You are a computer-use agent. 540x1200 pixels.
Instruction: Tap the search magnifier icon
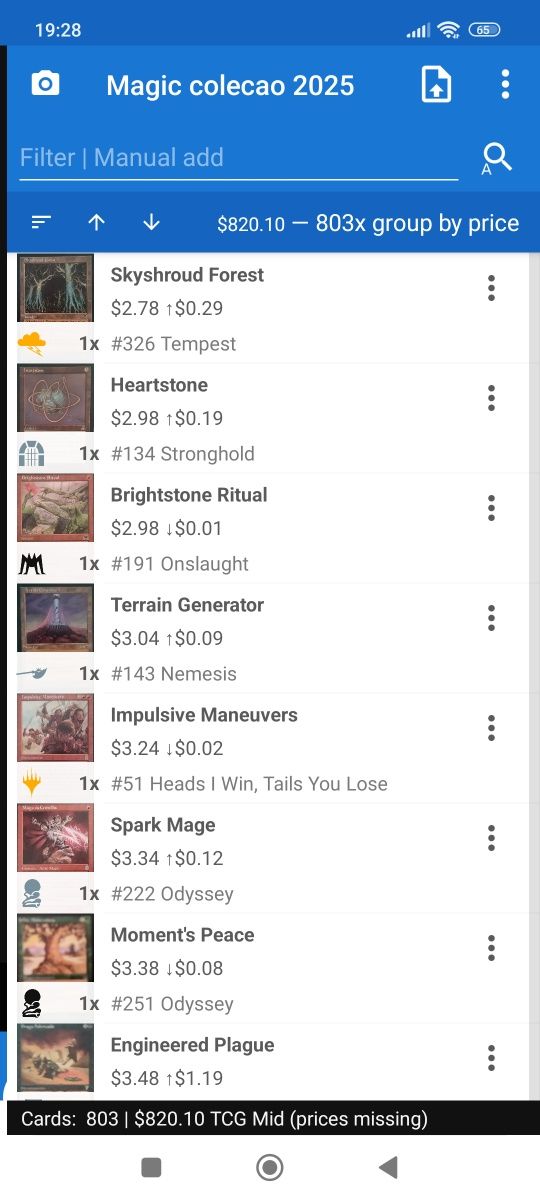[496, 158]
